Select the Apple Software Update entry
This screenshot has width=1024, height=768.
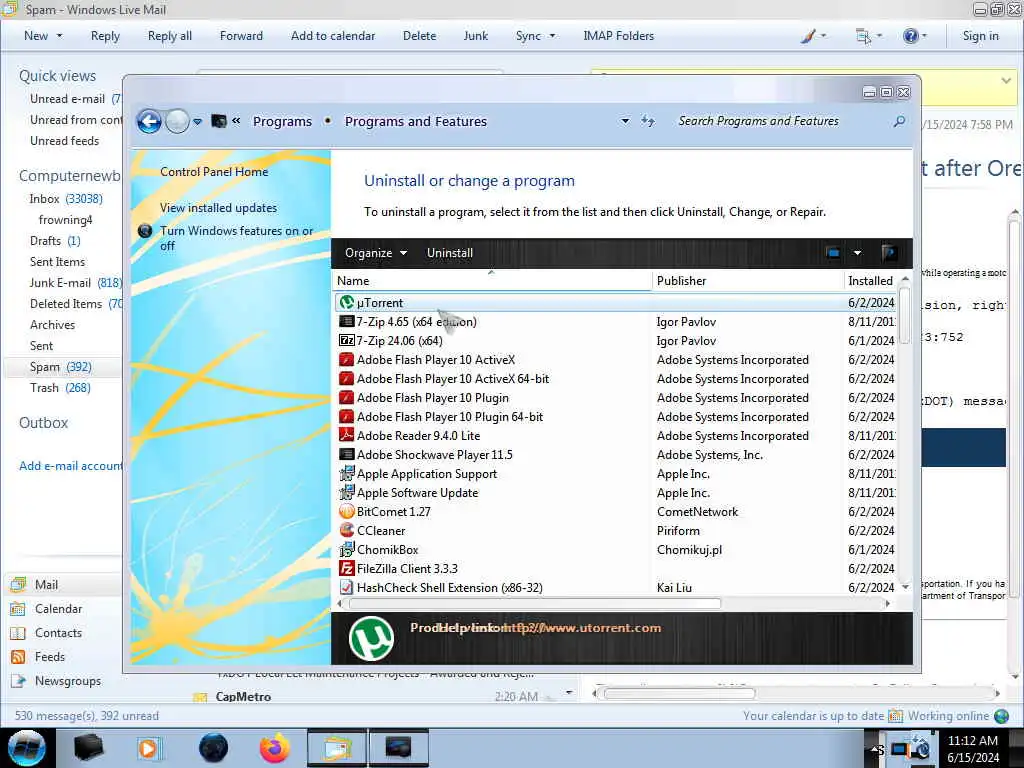coord(417,493)
